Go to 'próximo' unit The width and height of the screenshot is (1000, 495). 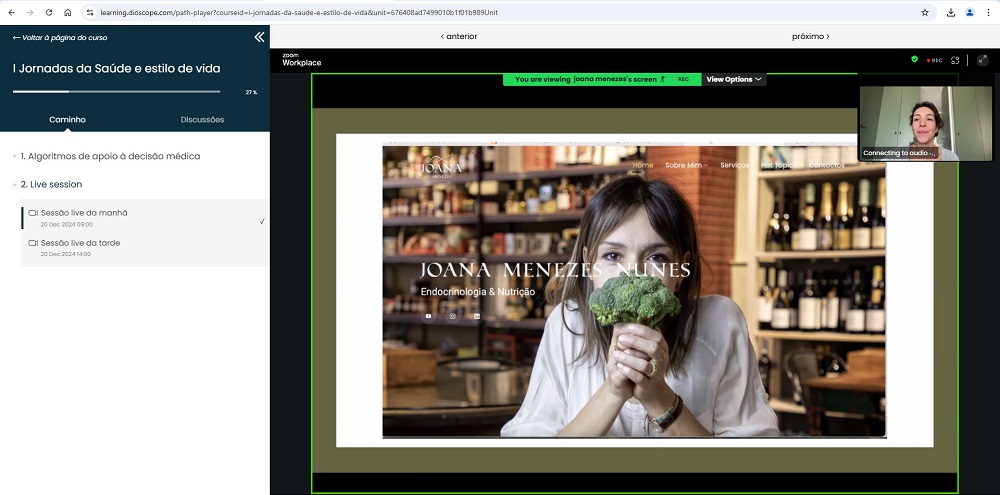810,36
